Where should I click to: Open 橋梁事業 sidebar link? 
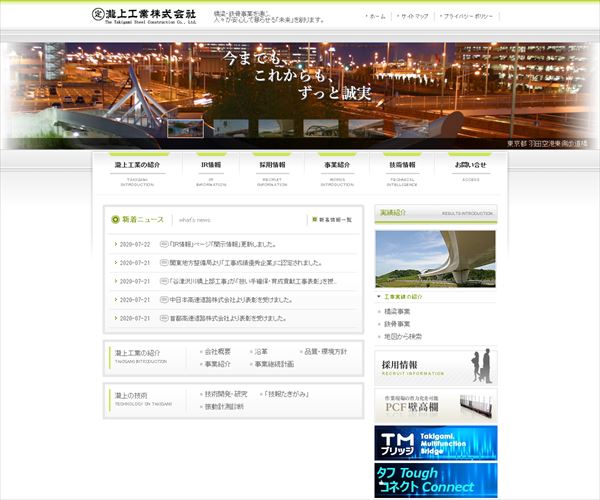click(x=397, y=311)
